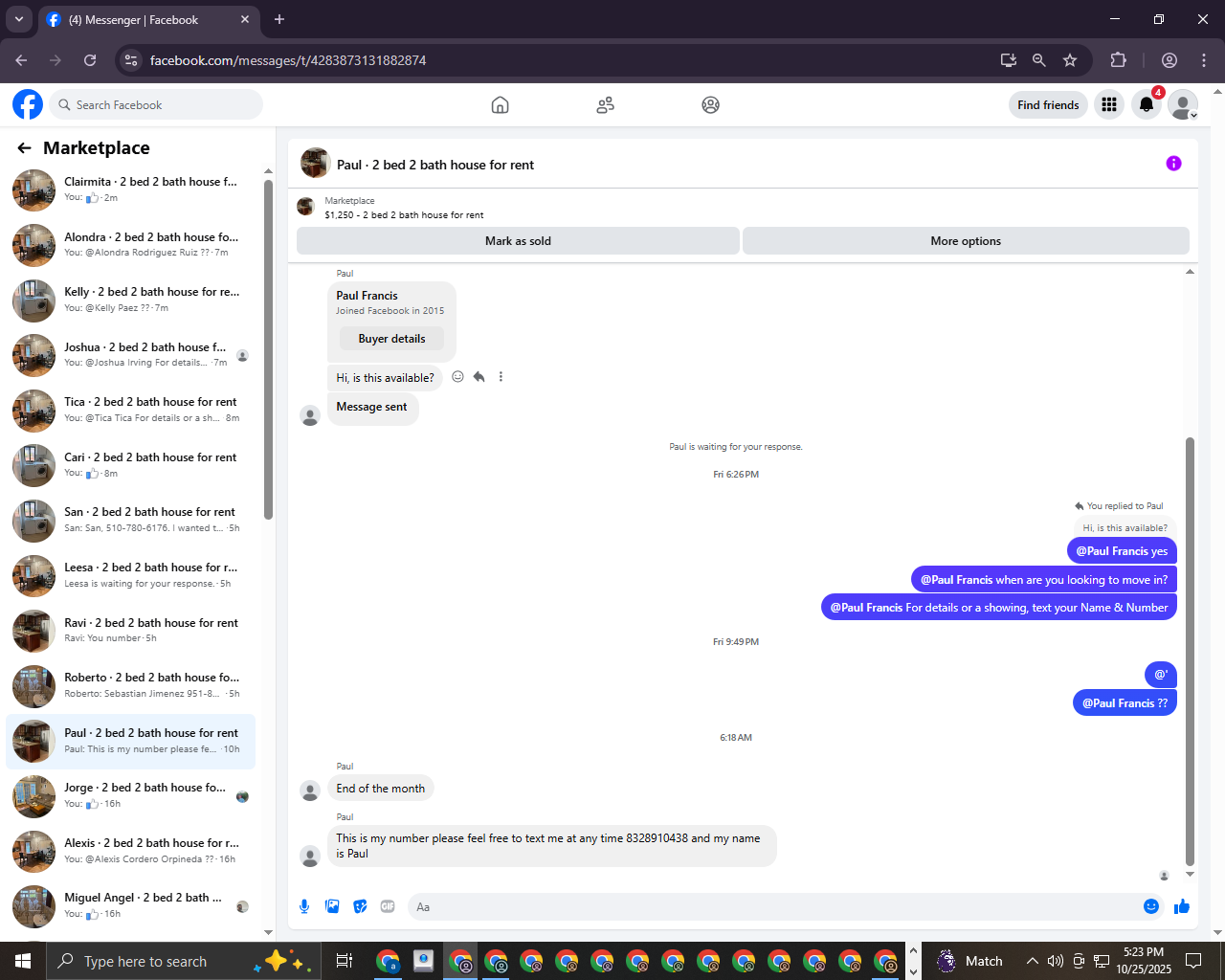Image resolution: width=1225 pixels, height=980 pixels.
Task: Open the Alexis conversation
Action: (130, 852)
